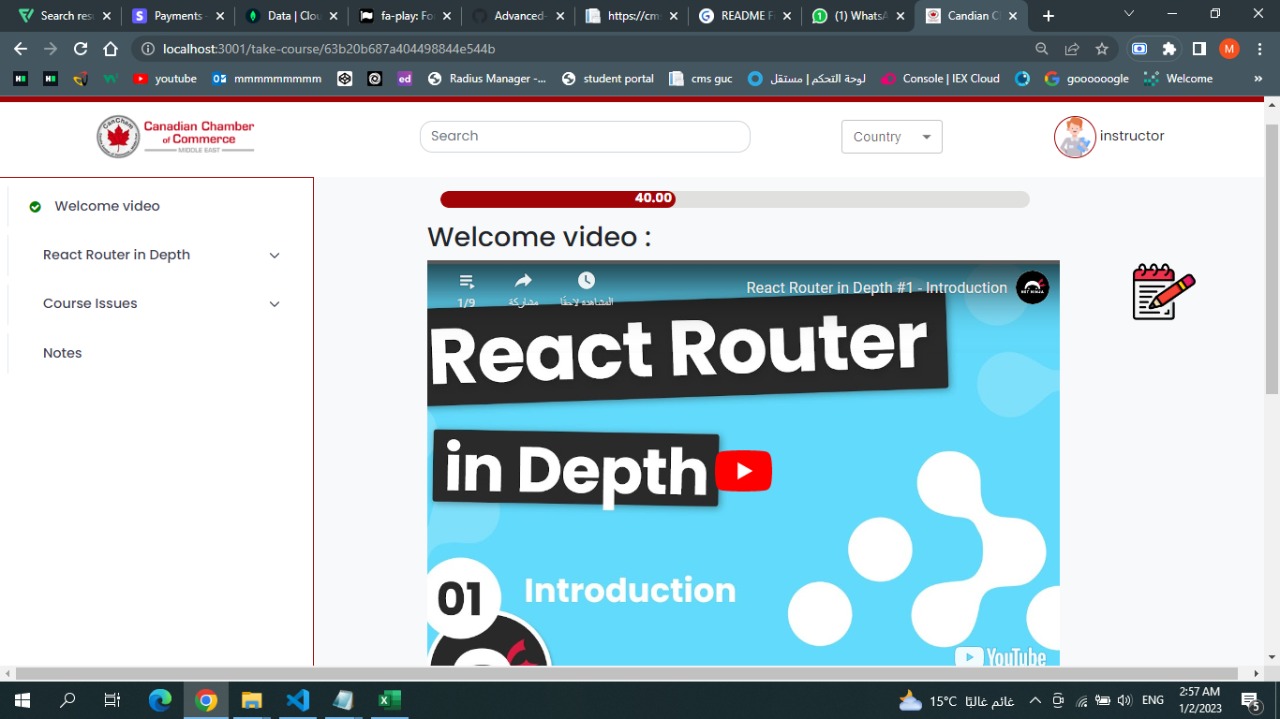This screenshot has width=1280, height=719.
Task: Click the address bar URL
Action: click(x=329, y=49)
